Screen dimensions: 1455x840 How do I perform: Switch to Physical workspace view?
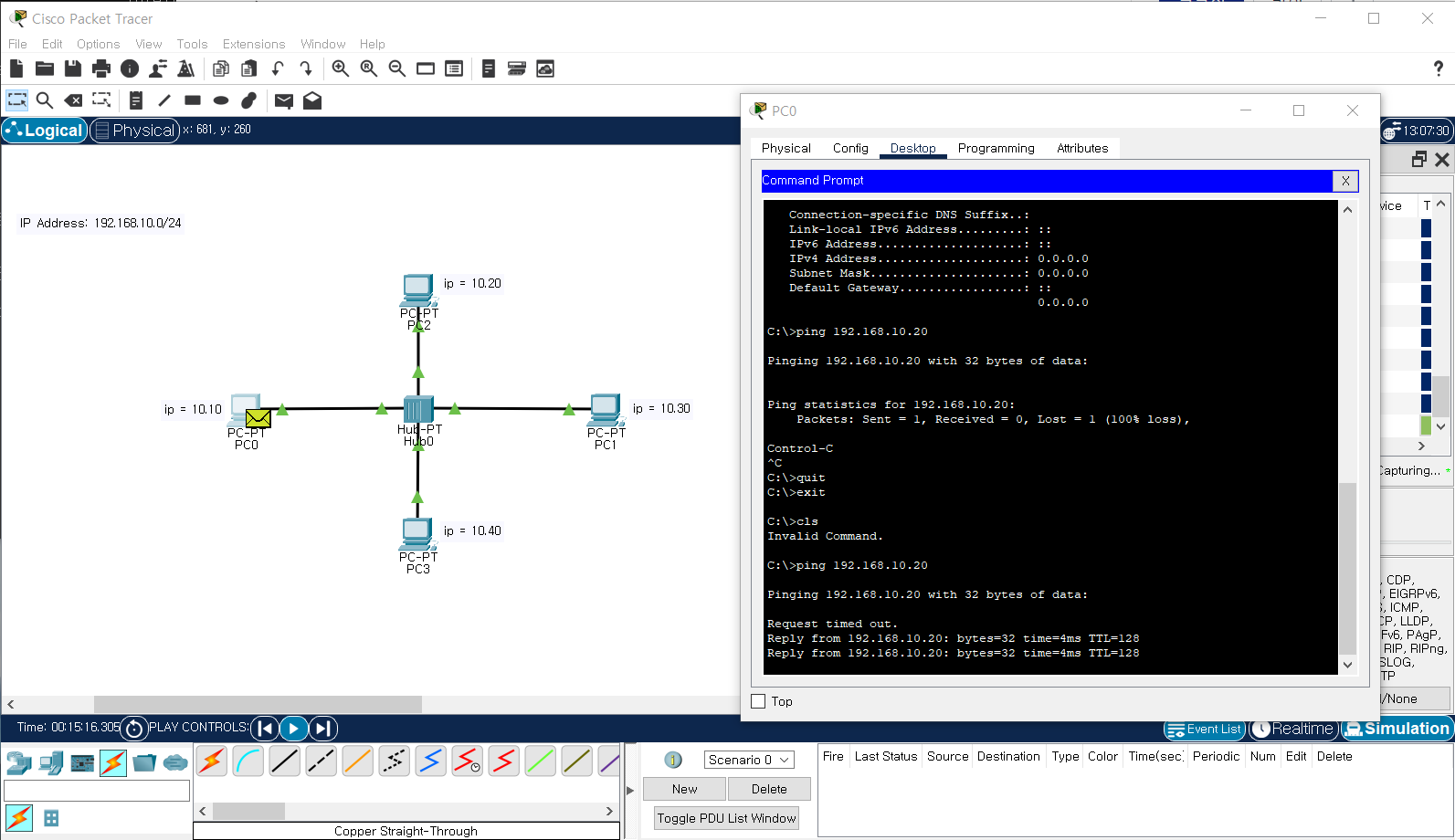click(134, 131)
